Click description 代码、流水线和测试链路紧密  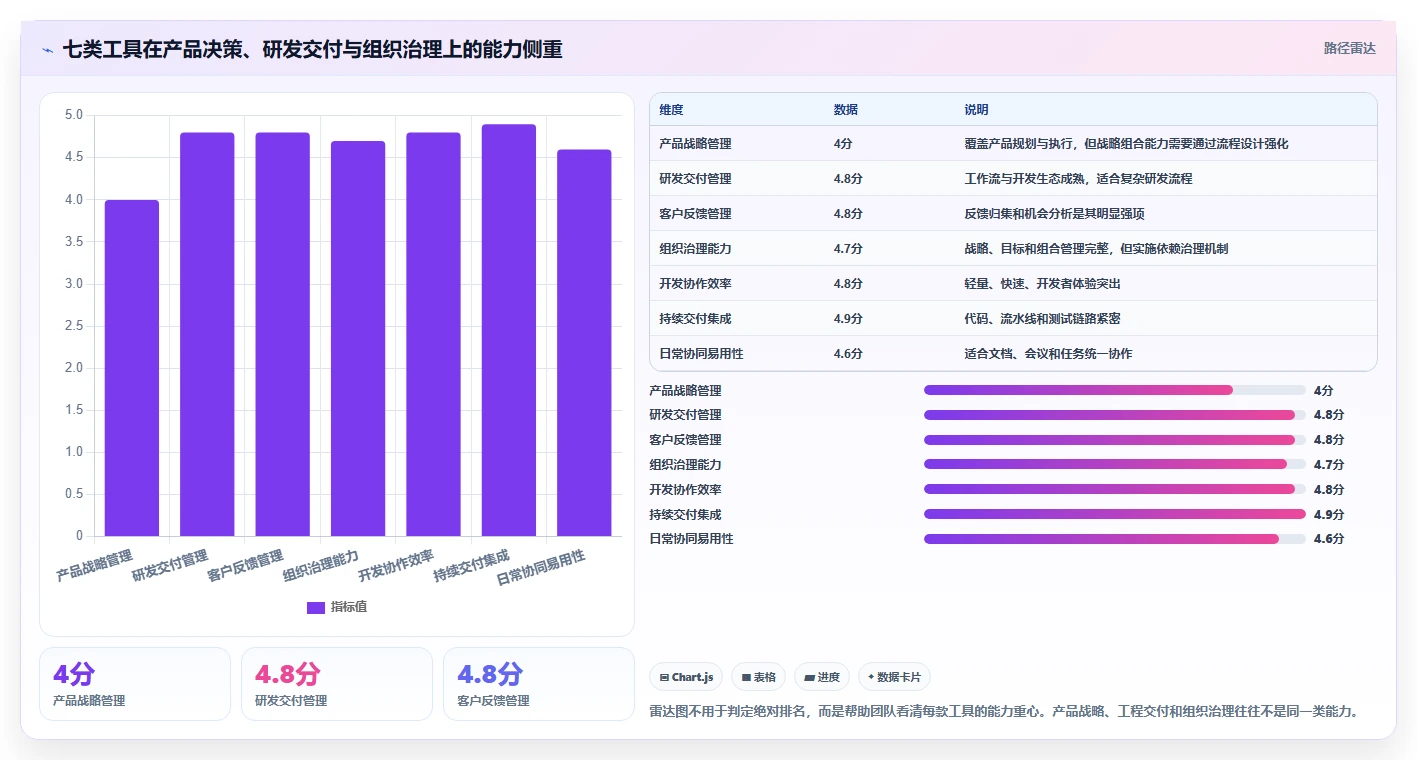(x=1042, y=319)
